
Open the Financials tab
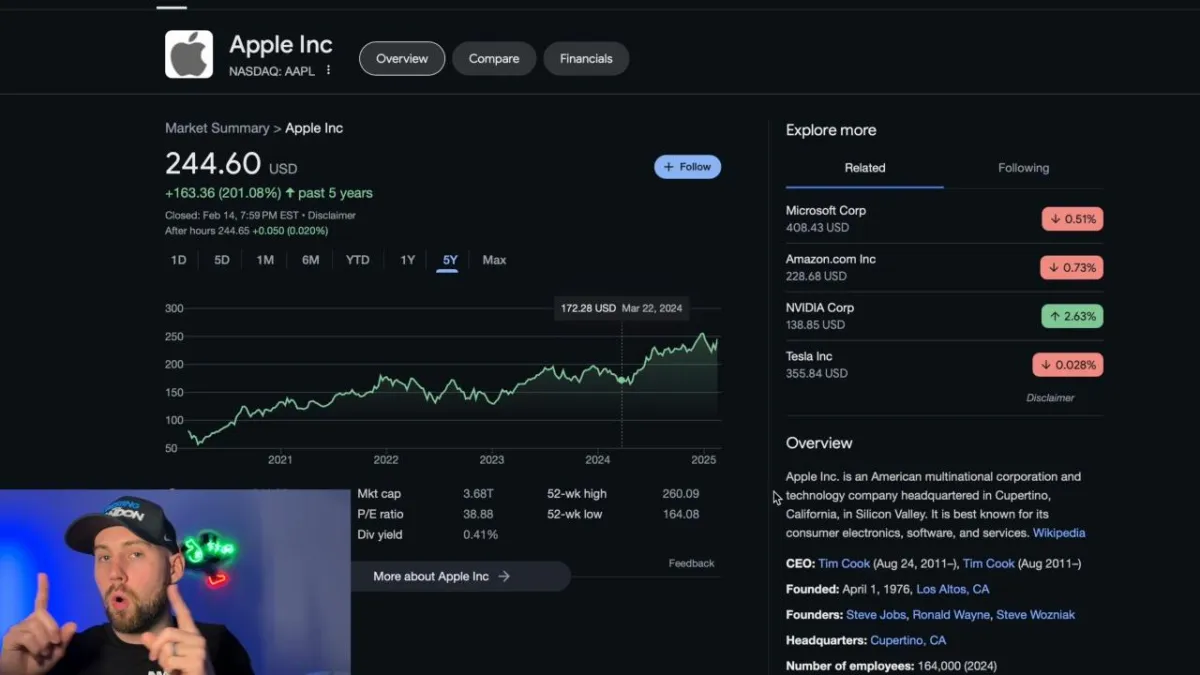tap(586, 59)
